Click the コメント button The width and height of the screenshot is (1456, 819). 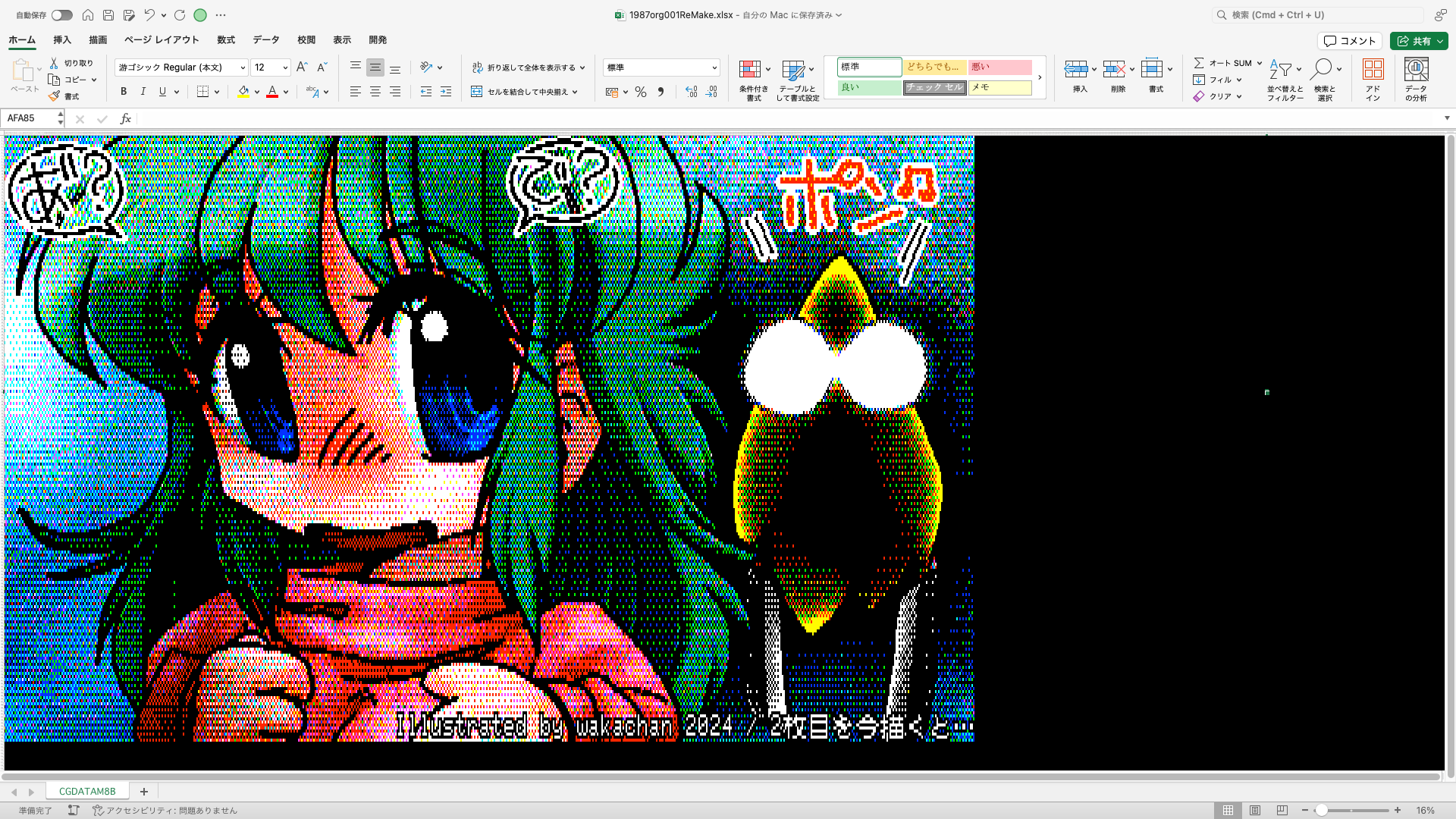point(1350,41)
